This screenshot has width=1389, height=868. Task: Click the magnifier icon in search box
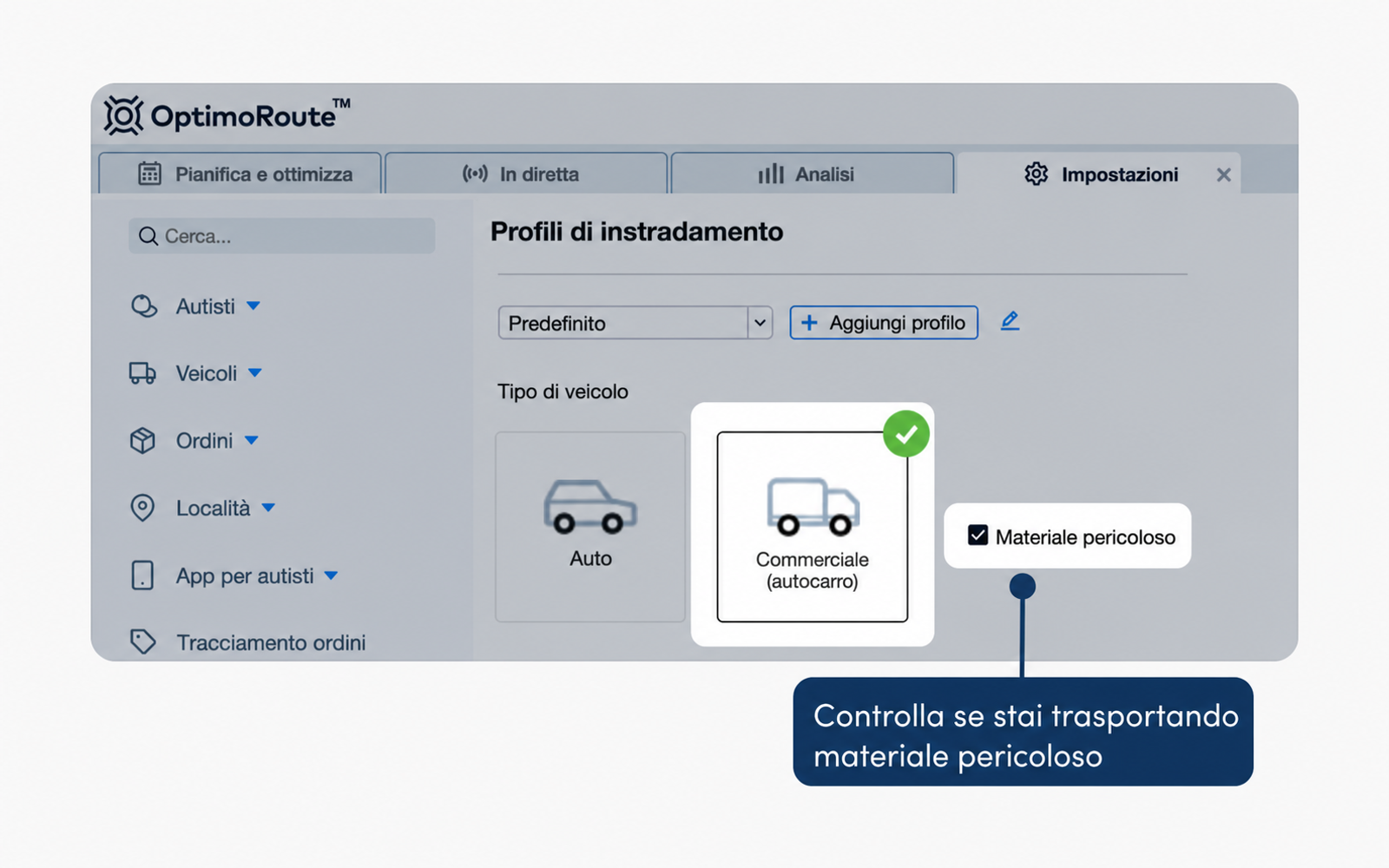[x=148, y=236]
